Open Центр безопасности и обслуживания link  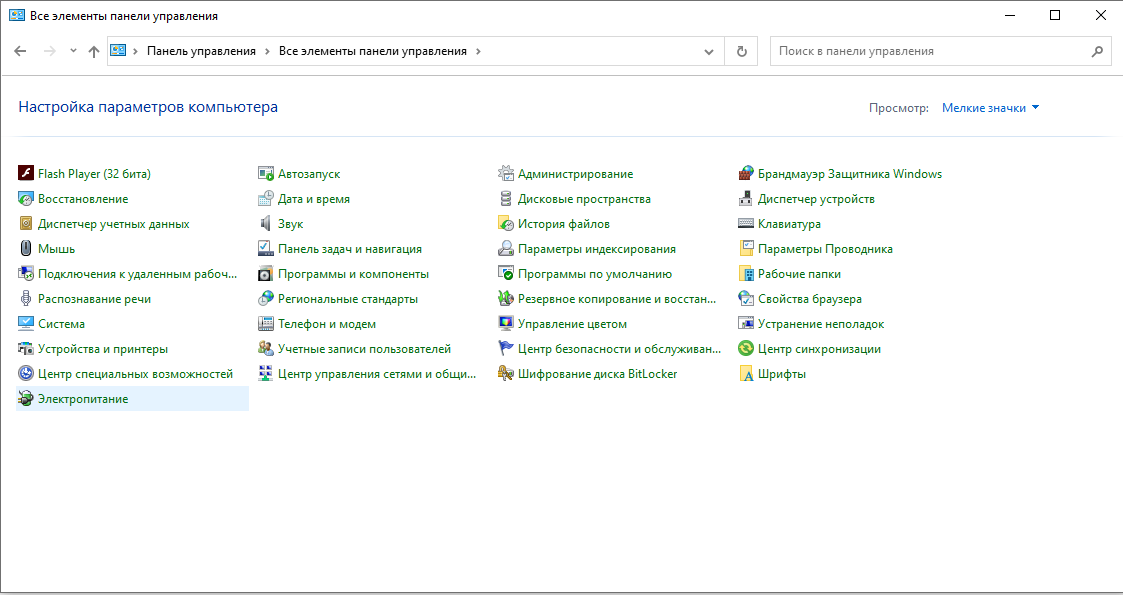point(620,349)
